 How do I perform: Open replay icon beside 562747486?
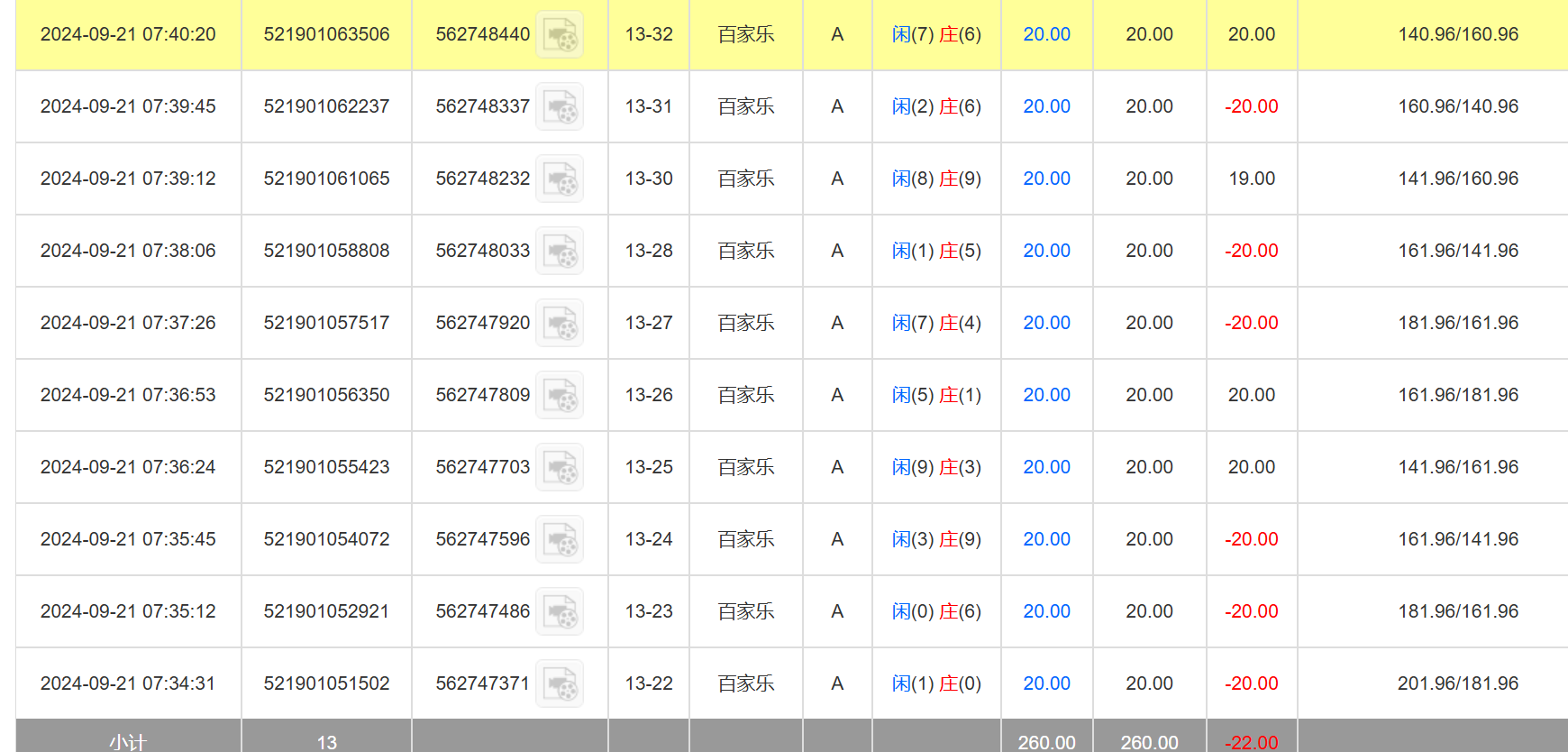click(560, 612)
